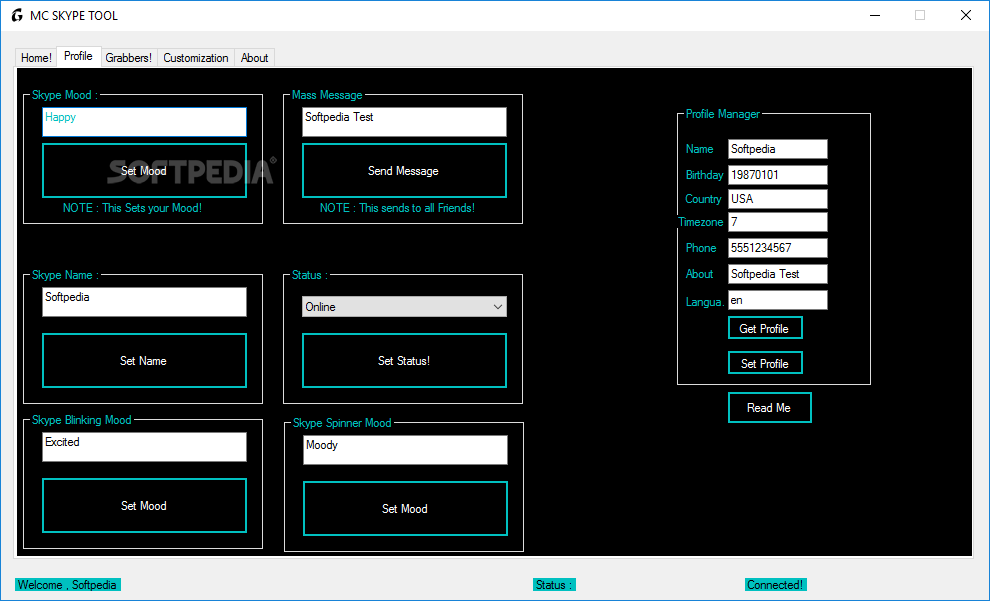
Task: Click the MC Skype Tool title bar icon
Action: 17,15
